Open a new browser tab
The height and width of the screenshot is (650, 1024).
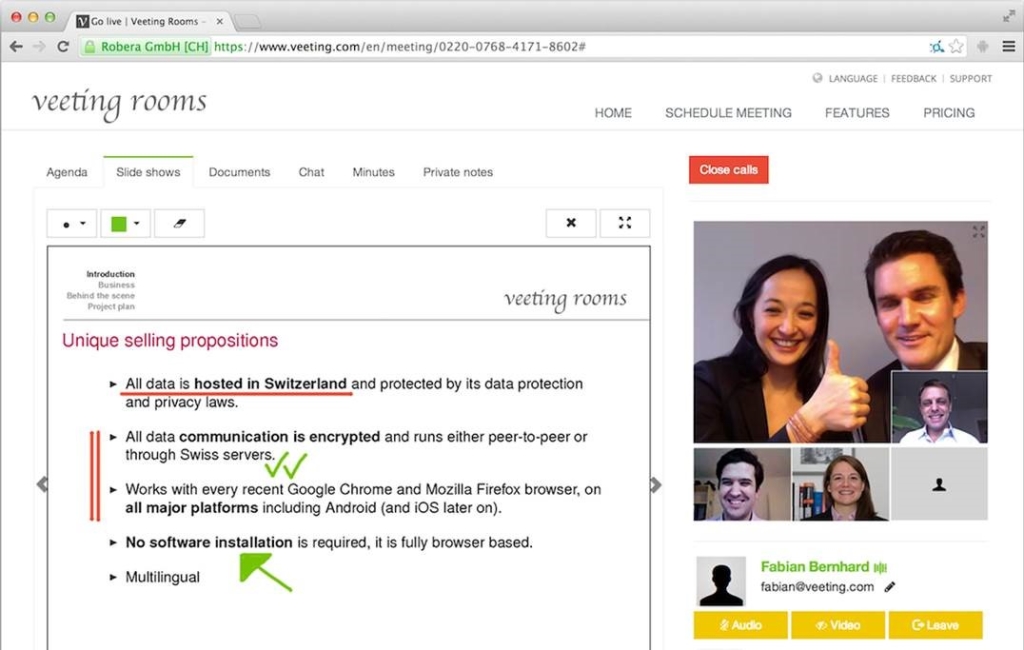(x=248, y=22)
